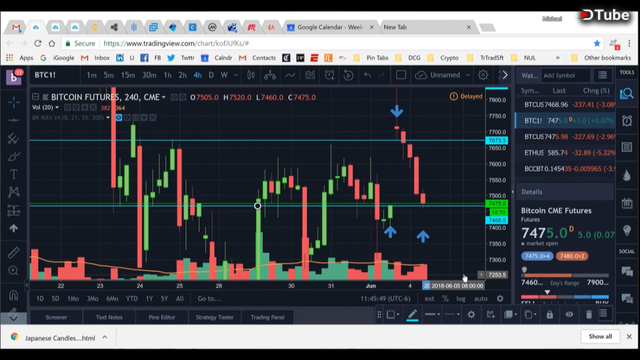
Task: Toggle visibility eye in the drawing toolbar
Action: point(569,314)
